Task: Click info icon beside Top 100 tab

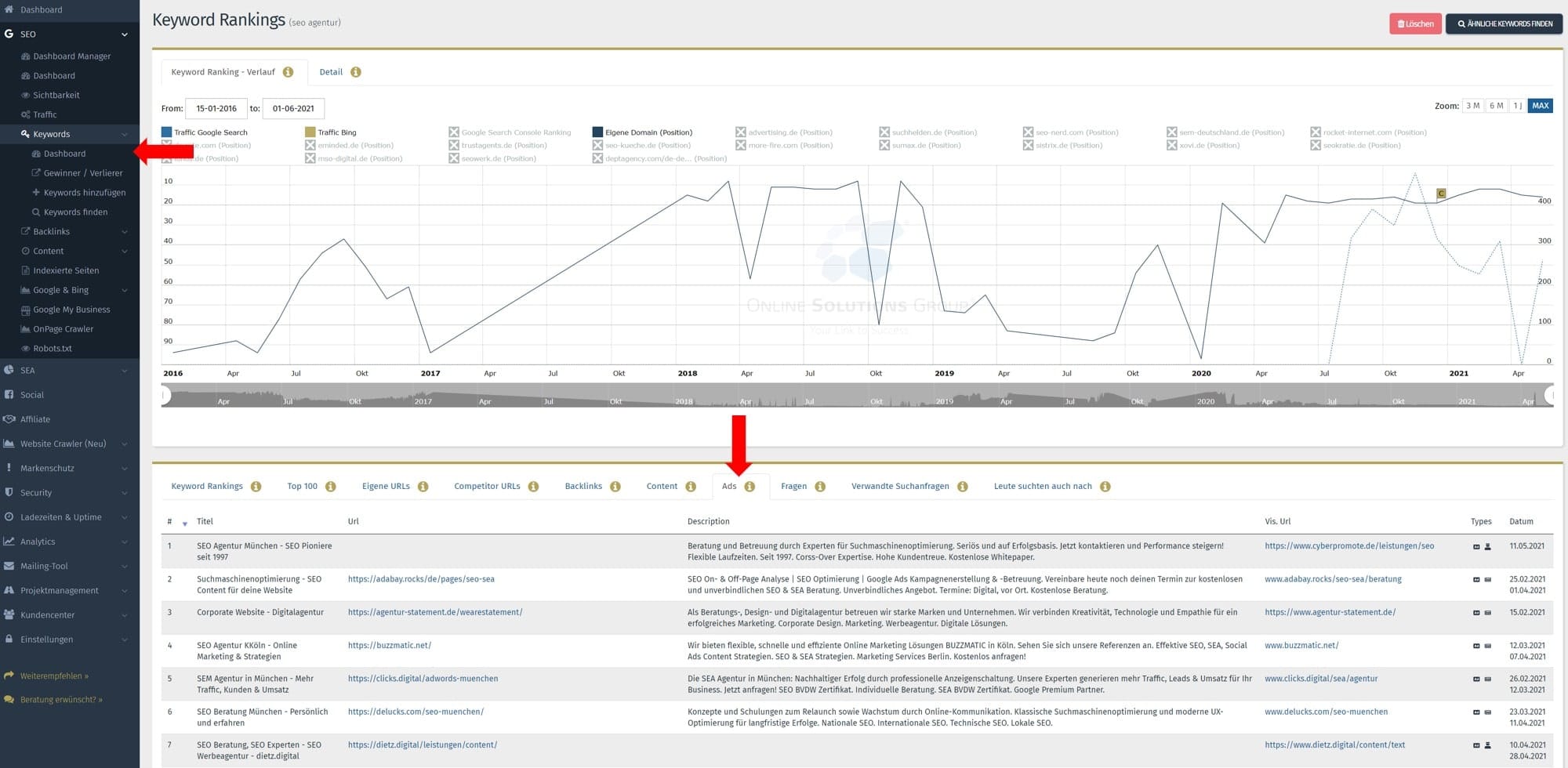Action: click(331, 487)
